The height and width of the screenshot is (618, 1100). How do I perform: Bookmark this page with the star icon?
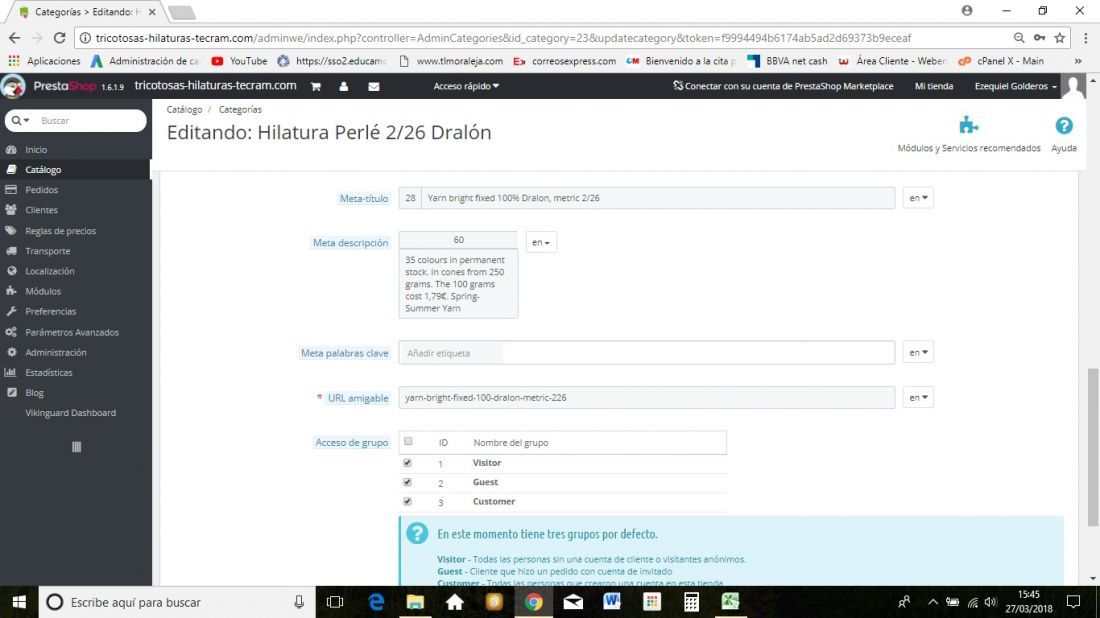[1059, 38]
